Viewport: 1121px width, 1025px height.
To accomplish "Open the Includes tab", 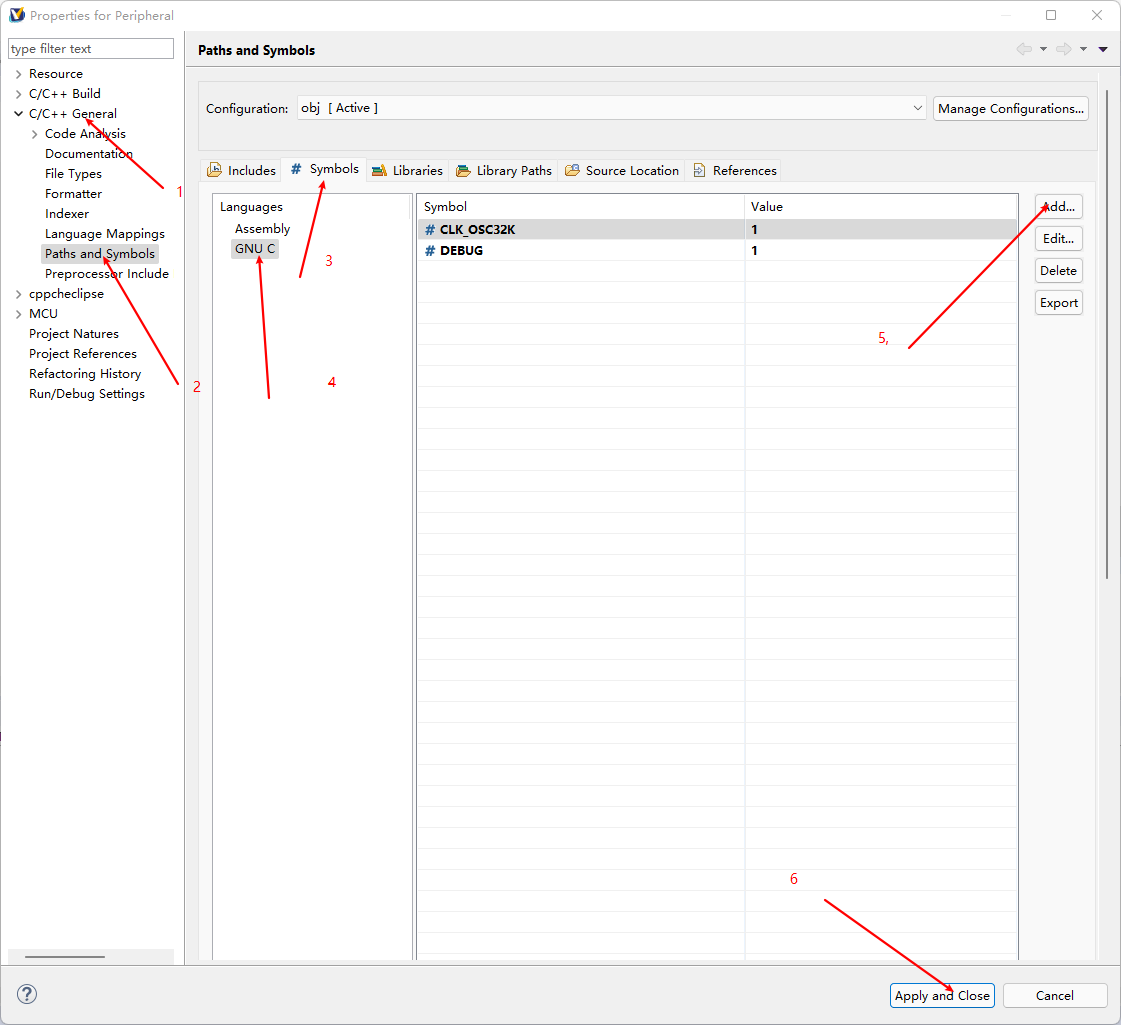I will [241, 171].
